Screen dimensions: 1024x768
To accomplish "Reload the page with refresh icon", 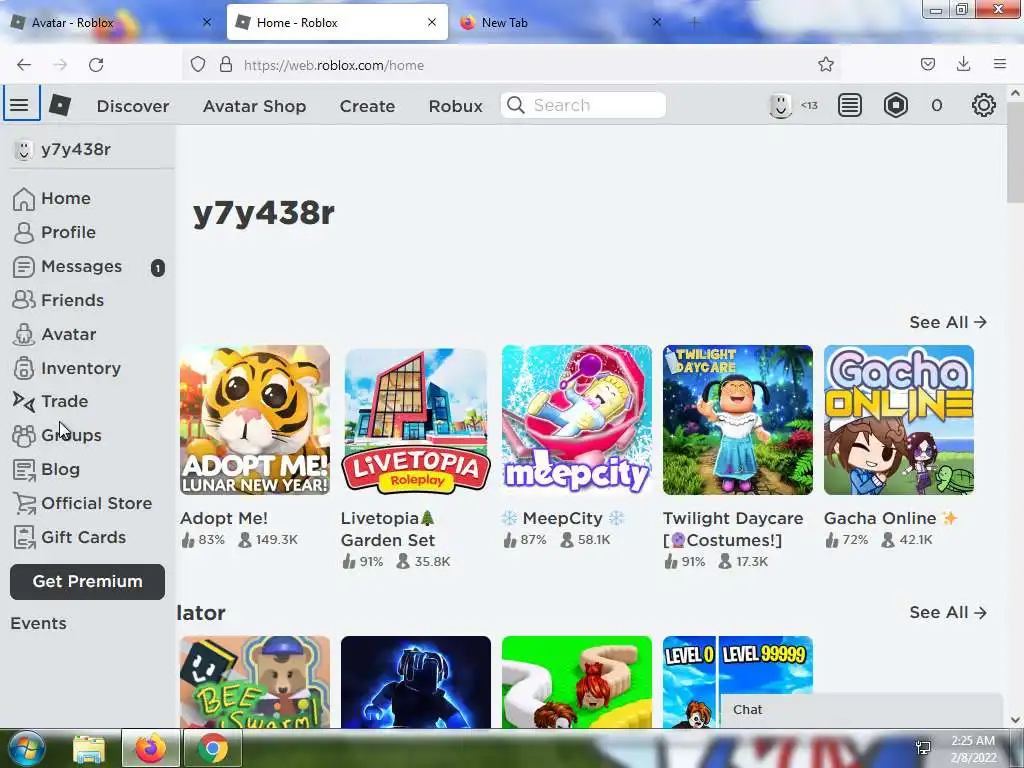I will pyautogui.click(x=96, y=65).
